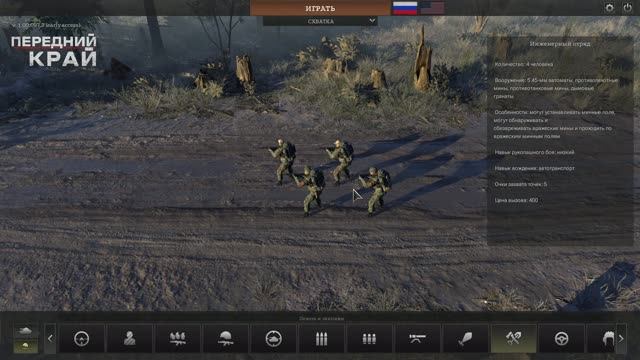Click the Количество: 4 человека line
The height and width of the screenshot is (360, 640).
523,64
